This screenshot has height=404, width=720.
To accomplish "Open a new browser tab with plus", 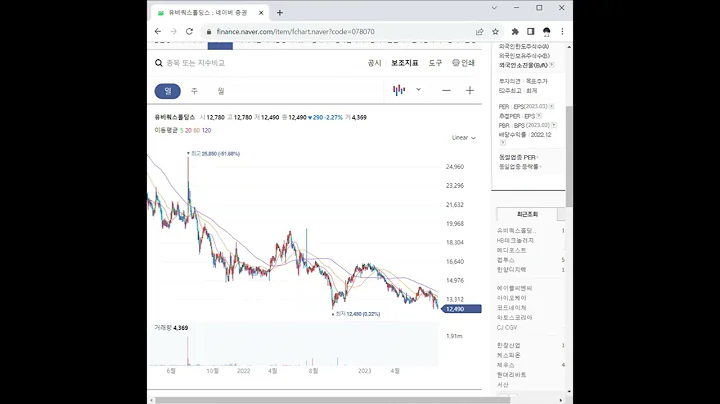I will [280, 13].
